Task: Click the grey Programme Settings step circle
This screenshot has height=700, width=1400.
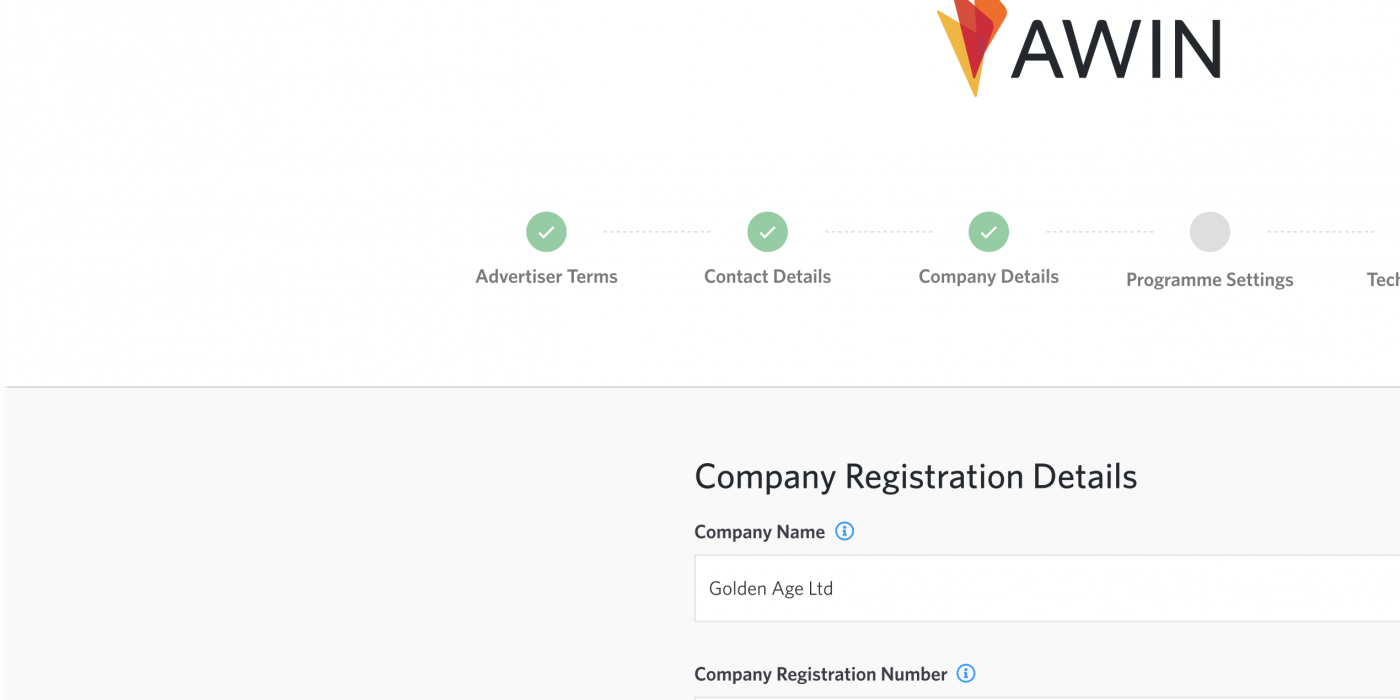Action: tap(1209, 232)
